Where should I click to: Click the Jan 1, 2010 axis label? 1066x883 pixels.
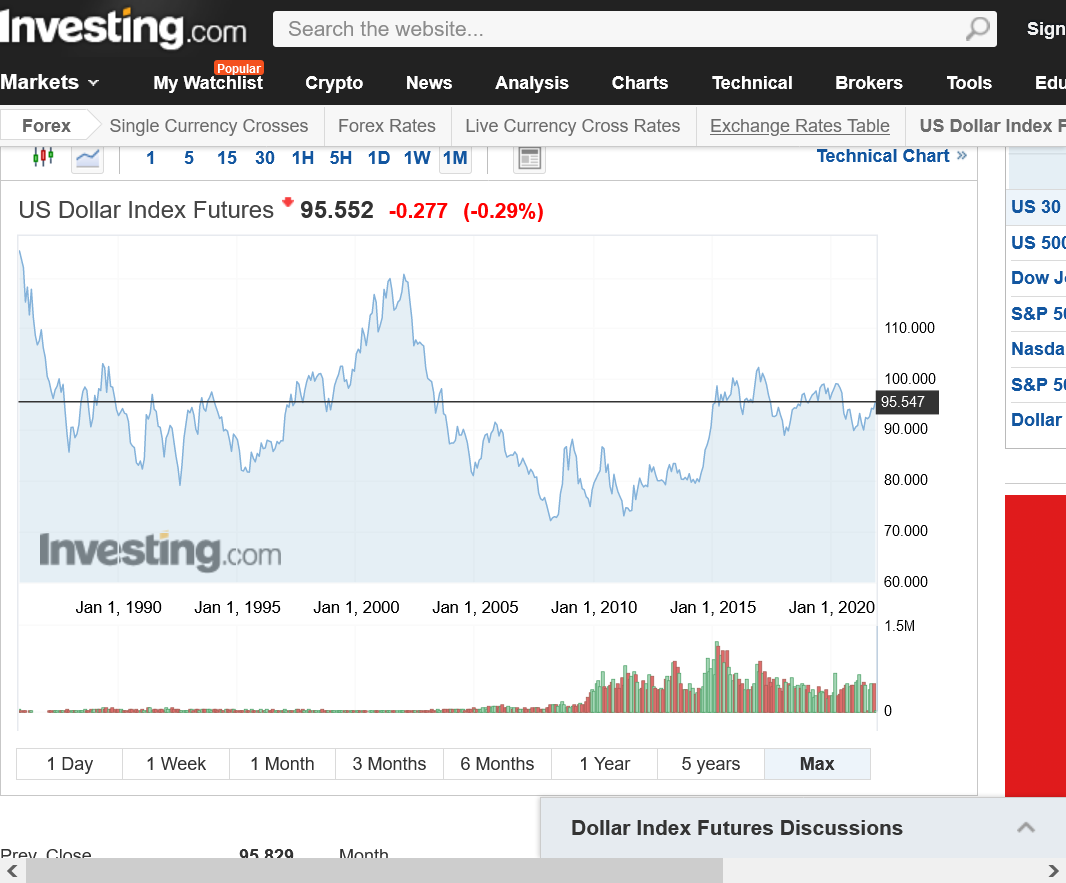[x=594, y=607]
